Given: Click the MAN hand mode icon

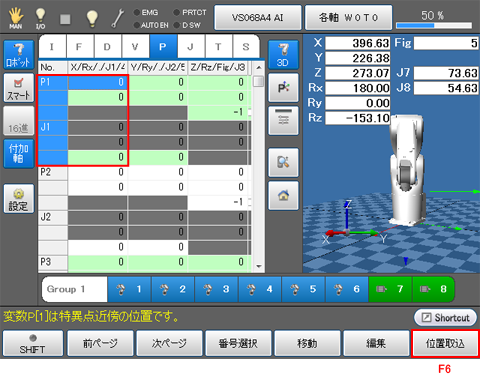Looking at the screenshot, I should point(16,18).
